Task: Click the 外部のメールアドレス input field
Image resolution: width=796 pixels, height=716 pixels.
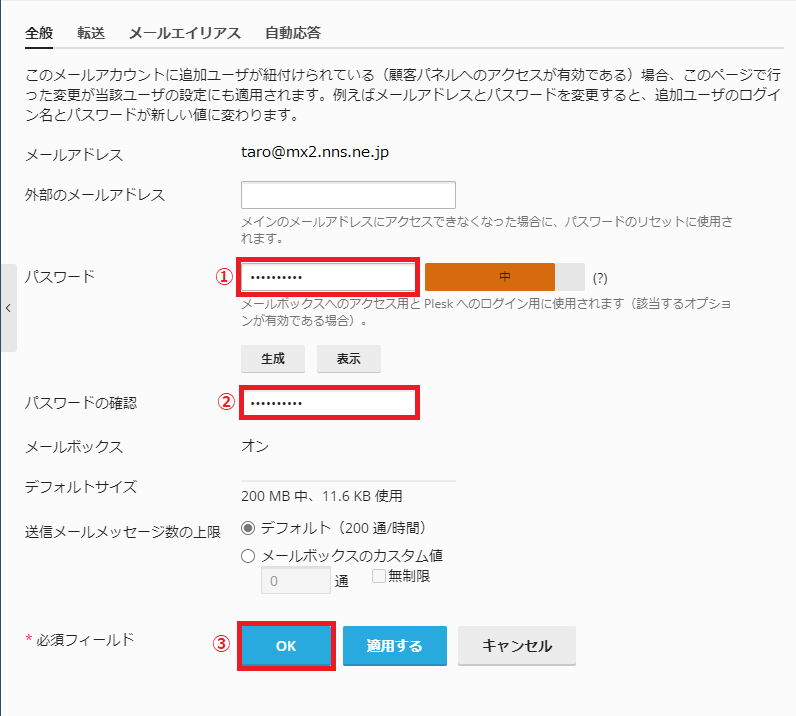Action: click(348, 195)
